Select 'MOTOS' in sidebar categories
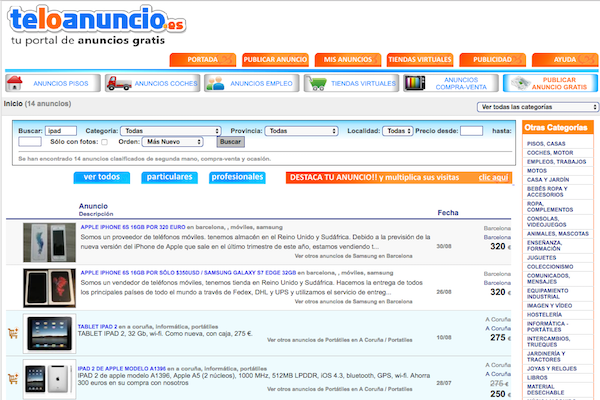Viewport: 600px width, 400px height. [537, 171]
